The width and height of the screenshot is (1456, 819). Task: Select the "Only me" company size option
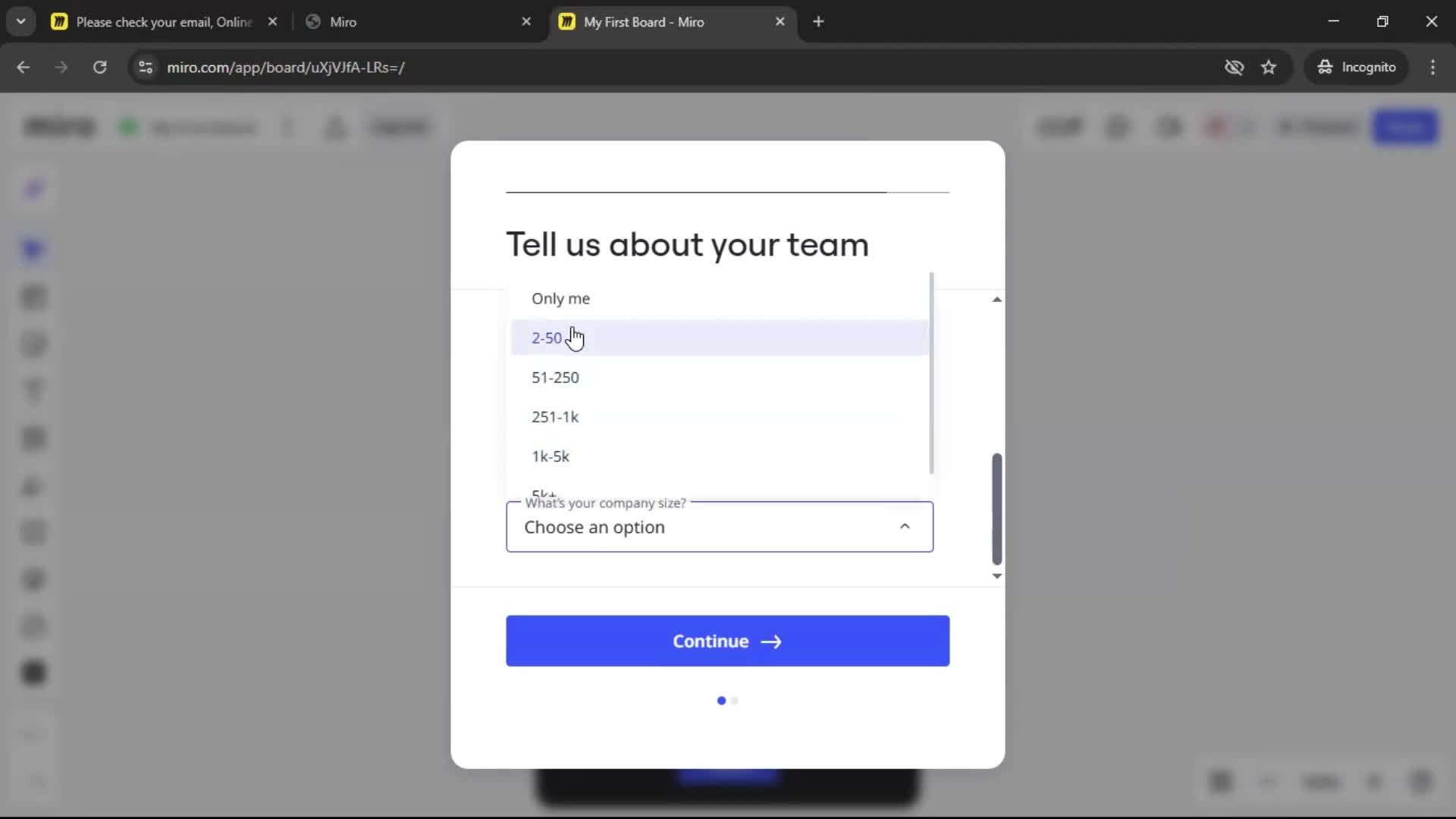(x=719, y=298)
